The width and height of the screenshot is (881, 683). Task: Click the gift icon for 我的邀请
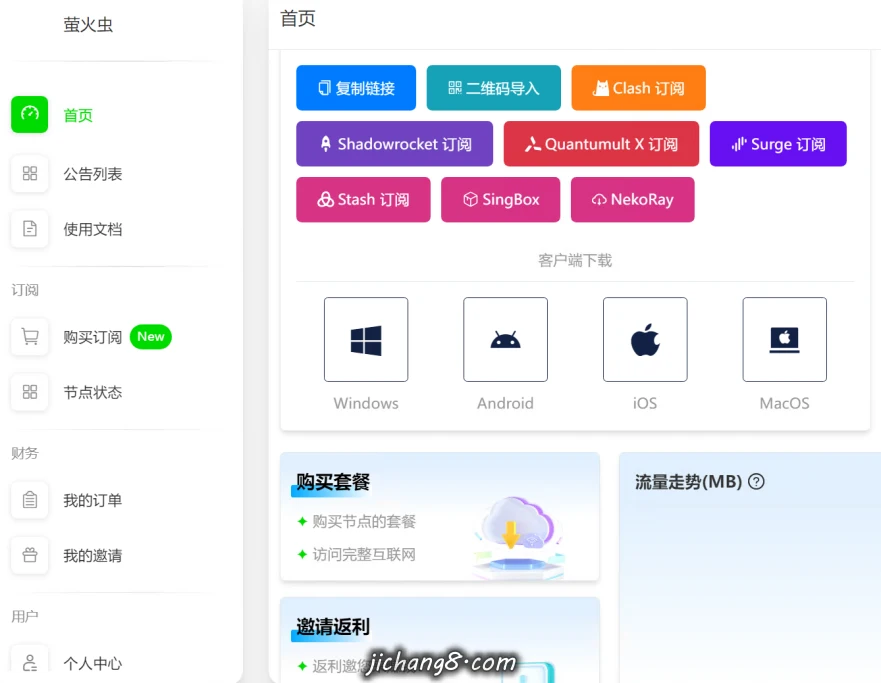point(29,555)
